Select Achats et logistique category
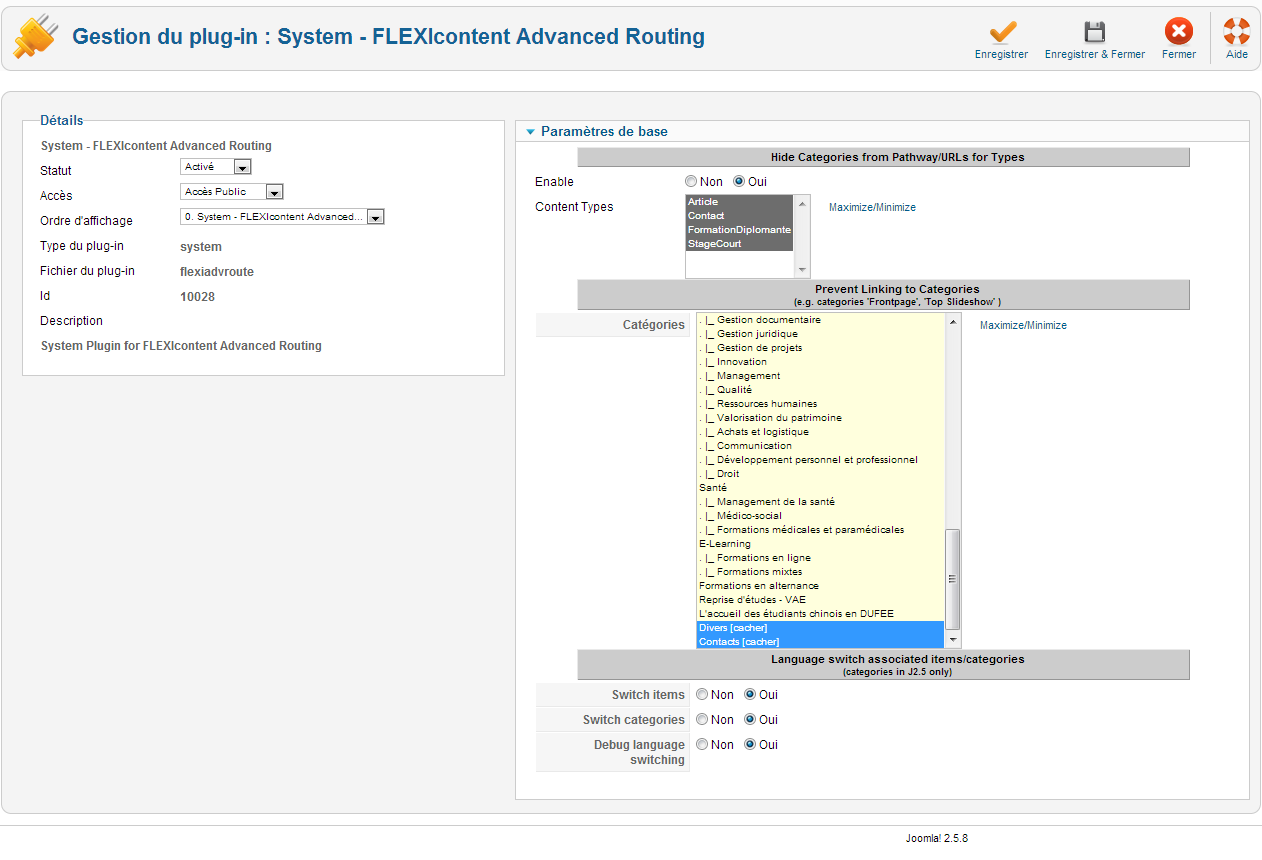The image size is (1262, 860). click(x=820, y=432)
